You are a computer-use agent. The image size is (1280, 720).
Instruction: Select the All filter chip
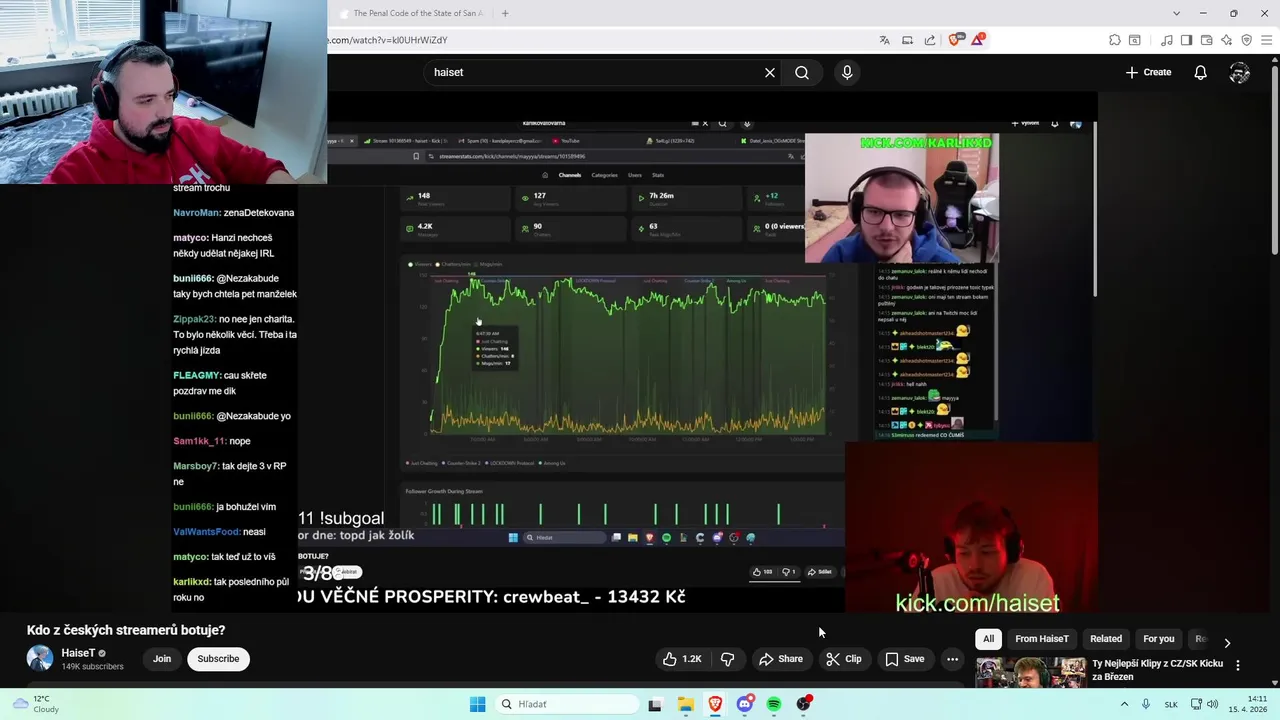point(988,639)
